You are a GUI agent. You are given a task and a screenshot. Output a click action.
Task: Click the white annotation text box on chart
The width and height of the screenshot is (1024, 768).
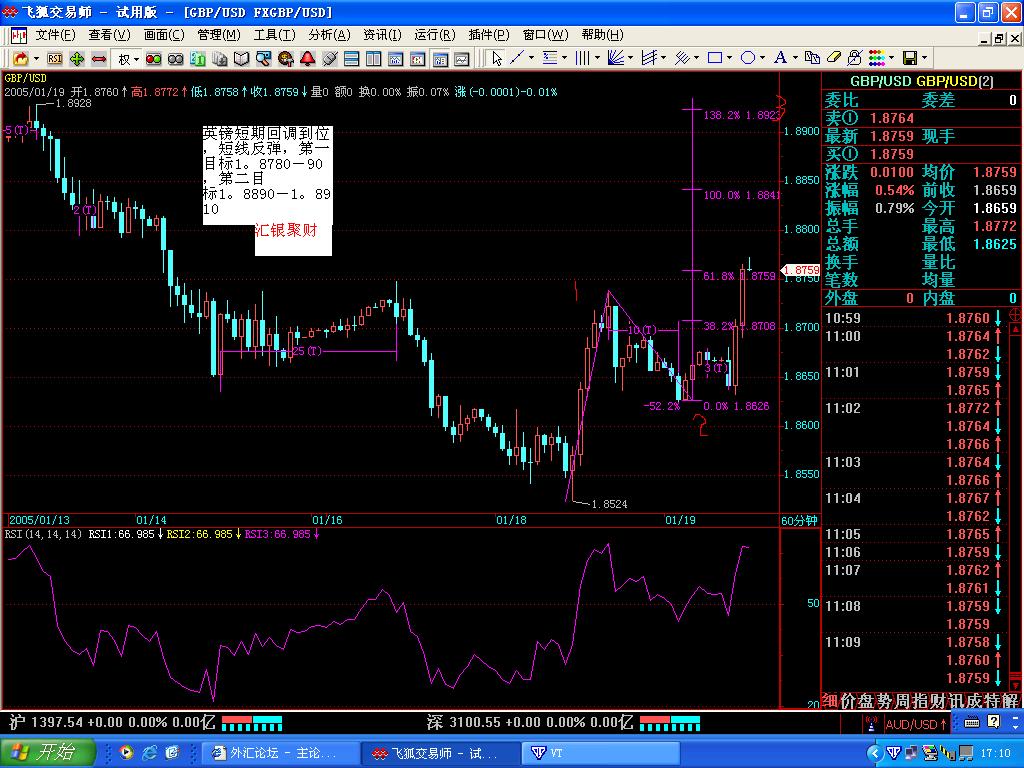267,175
